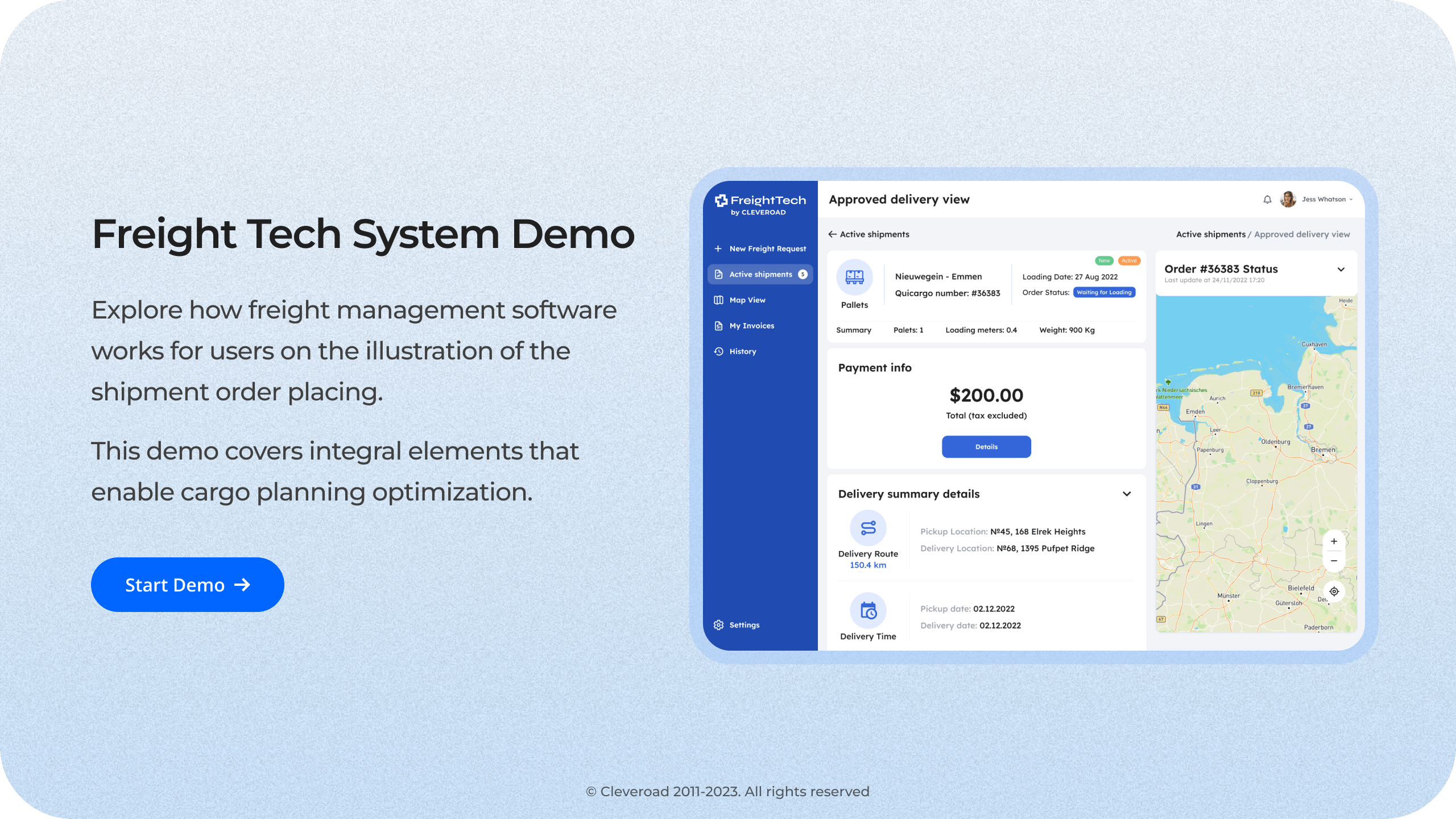Click the Delivery Route icon
The image size is (1456, 819).
(x=868, y=528)
